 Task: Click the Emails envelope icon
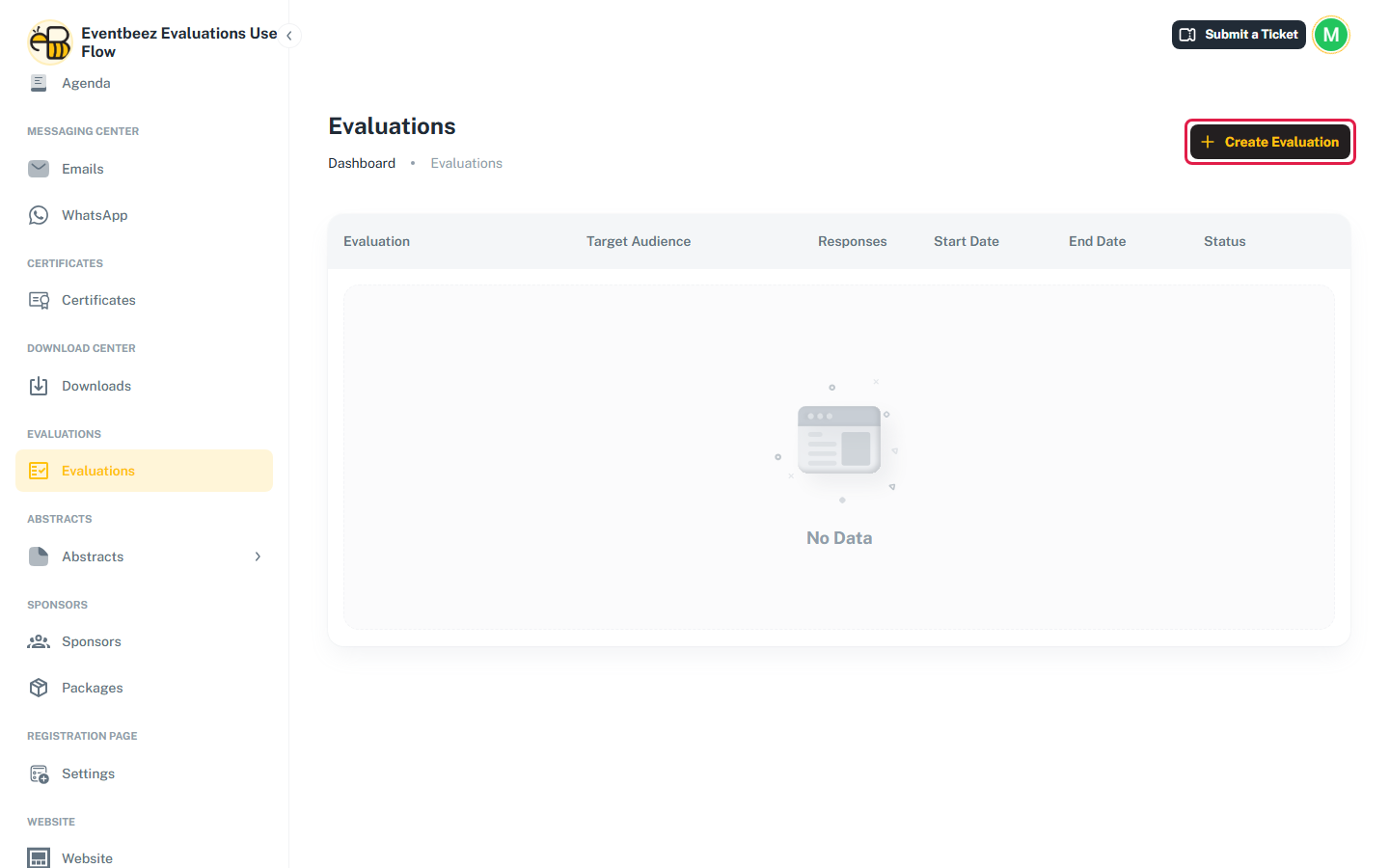point(39,169)
